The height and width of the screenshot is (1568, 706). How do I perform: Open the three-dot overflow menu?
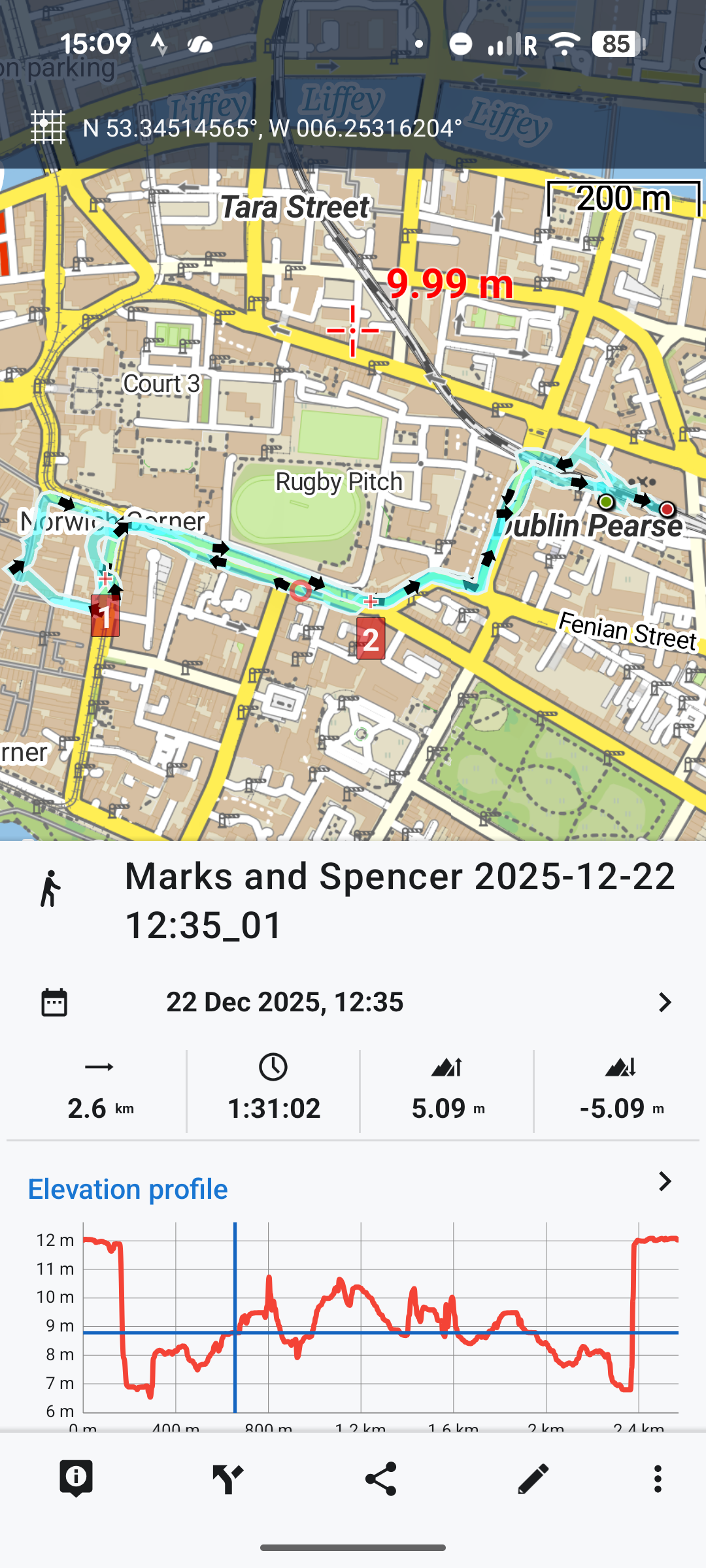pyautogui.click(x=658, y=1478)
